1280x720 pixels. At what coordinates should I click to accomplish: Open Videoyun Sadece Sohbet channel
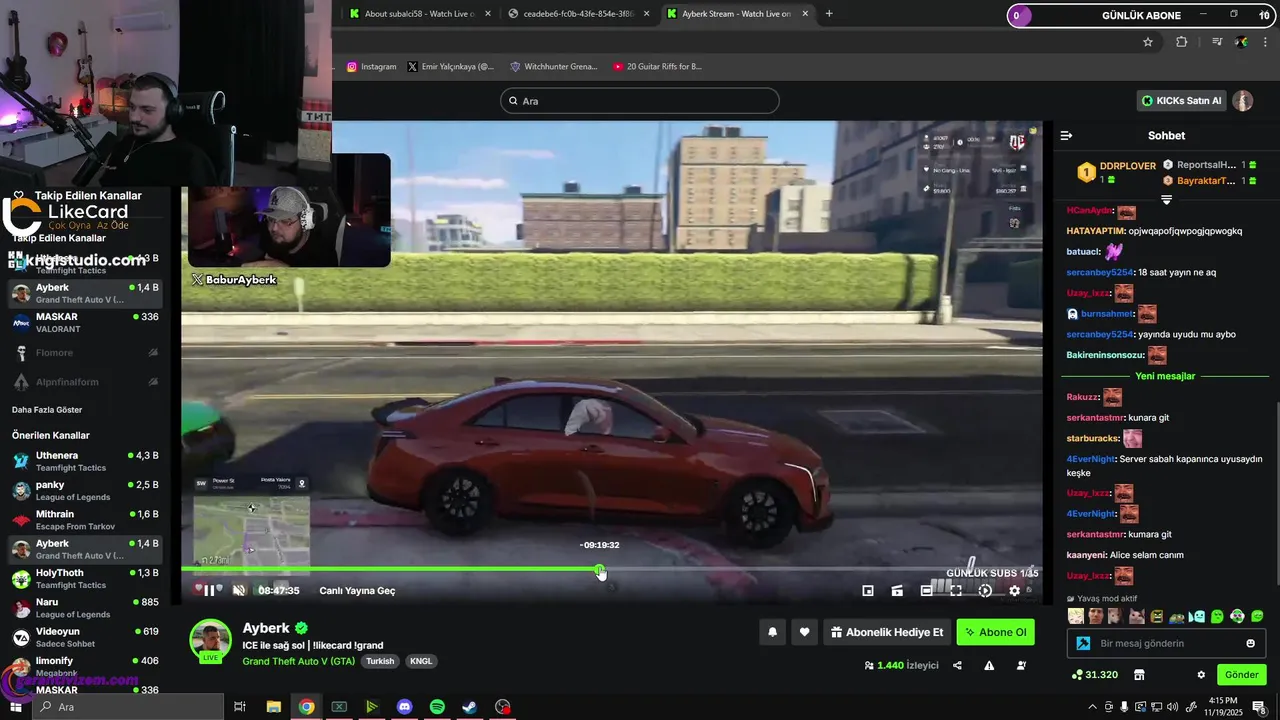[85, 637]
